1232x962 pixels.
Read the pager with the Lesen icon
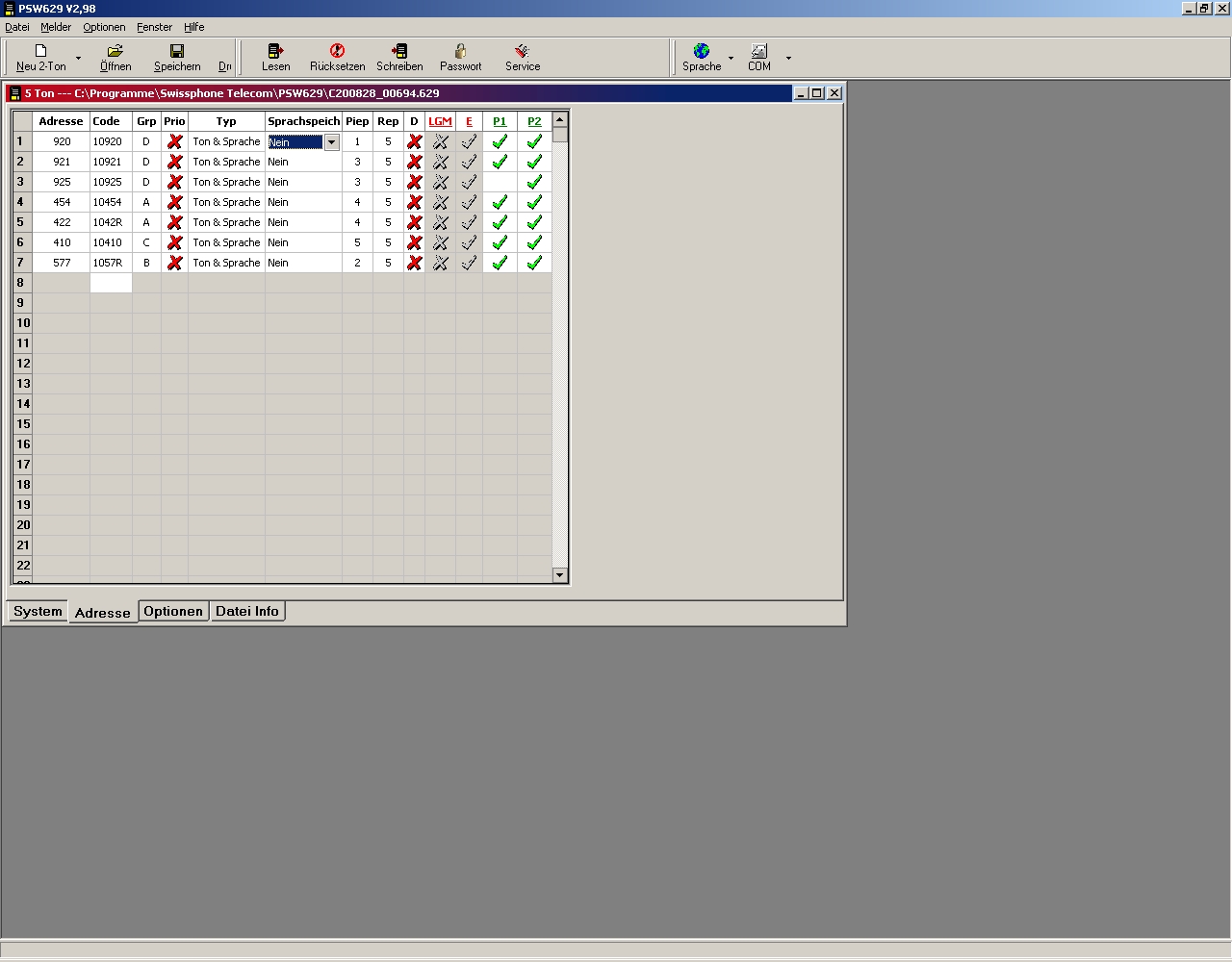tap(275, 51)
